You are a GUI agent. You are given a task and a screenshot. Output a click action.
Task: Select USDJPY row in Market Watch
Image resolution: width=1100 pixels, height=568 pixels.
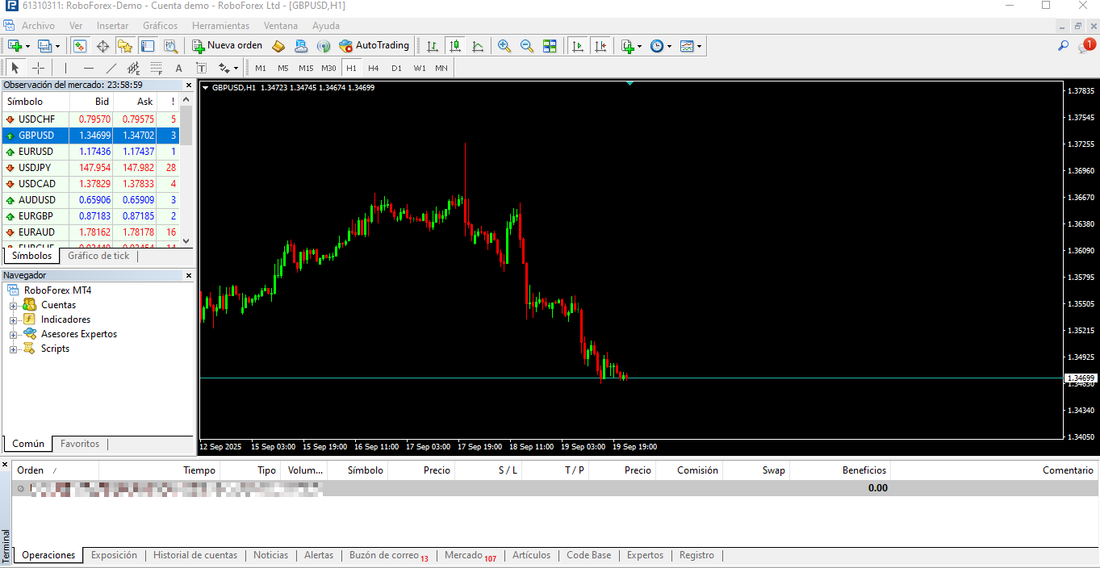point(90,168)
